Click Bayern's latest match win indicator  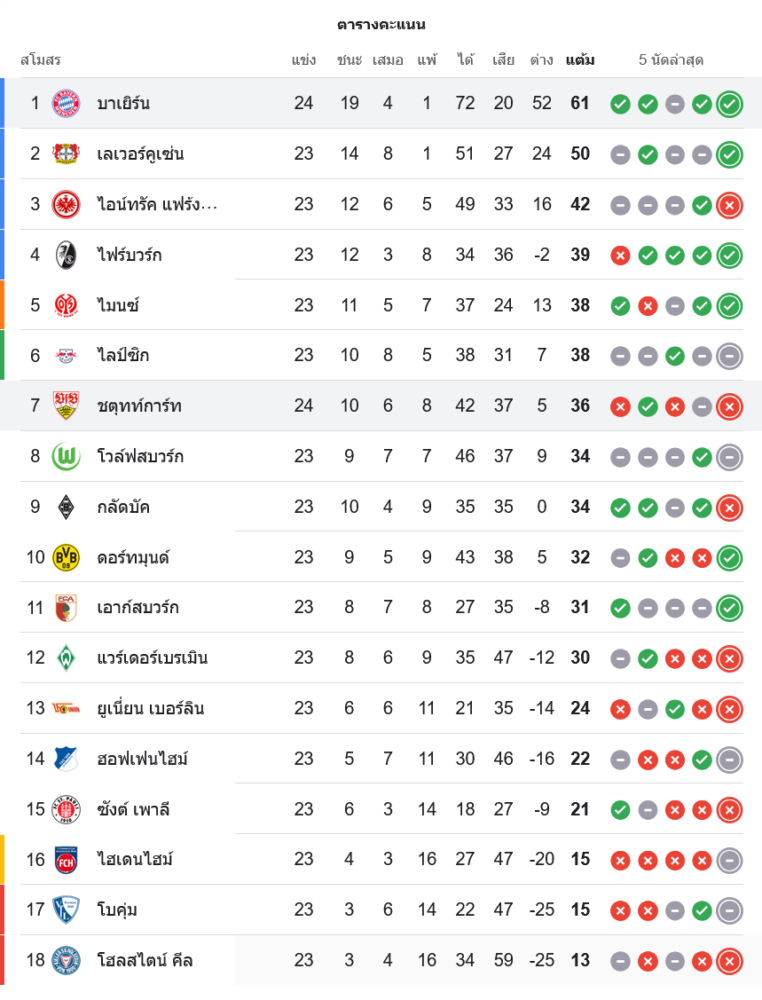click(x=729, y=104)
